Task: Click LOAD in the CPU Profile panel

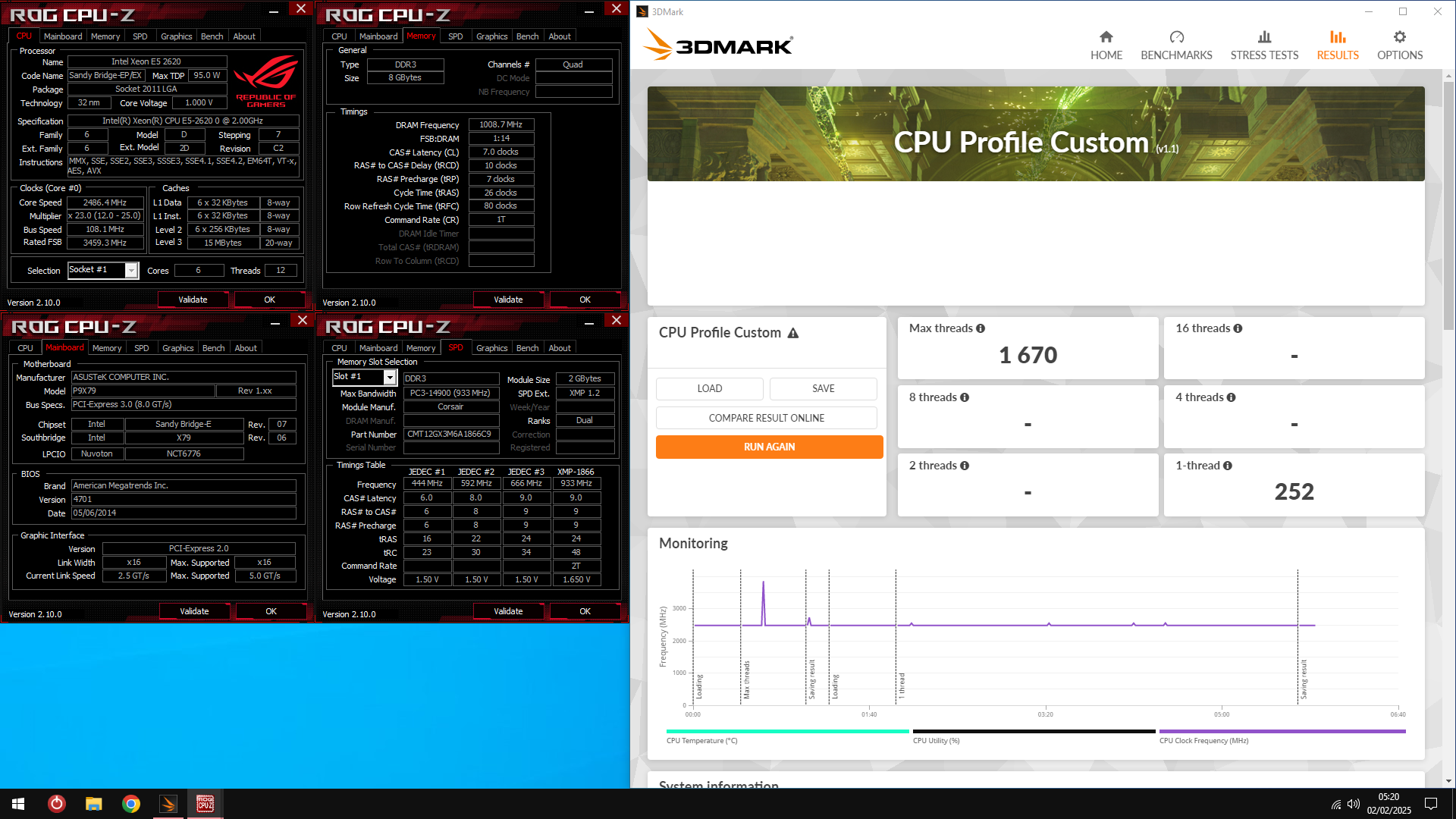Action: [x=710, y=388]
